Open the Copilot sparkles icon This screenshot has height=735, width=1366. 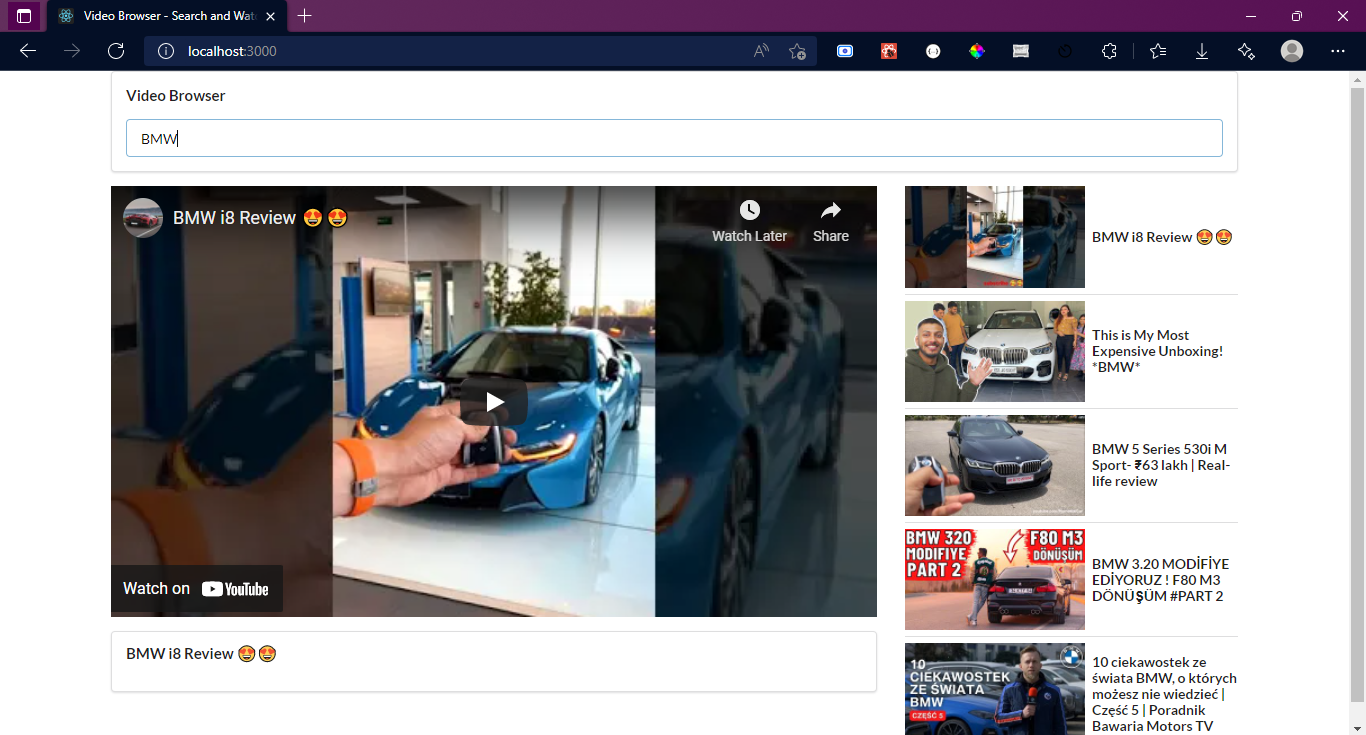coord(1246,50)
